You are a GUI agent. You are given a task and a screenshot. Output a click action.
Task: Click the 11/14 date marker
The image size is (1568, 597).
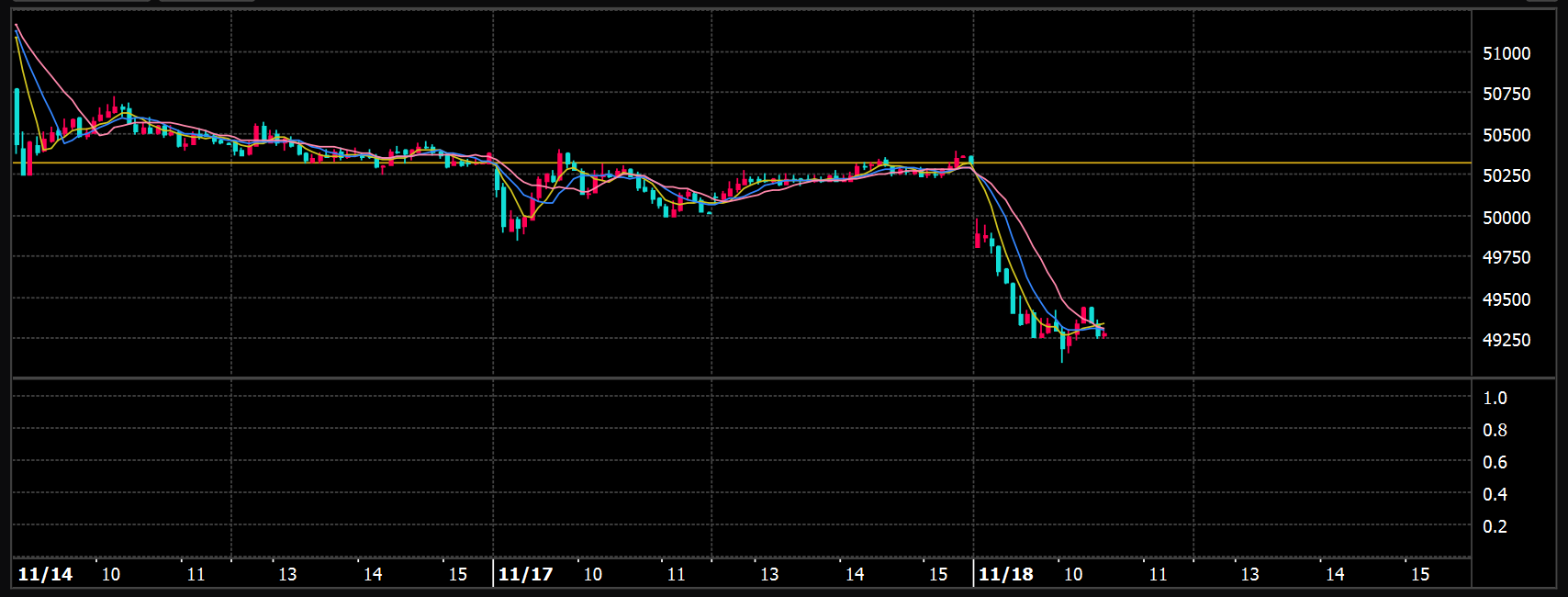point(45,574)
